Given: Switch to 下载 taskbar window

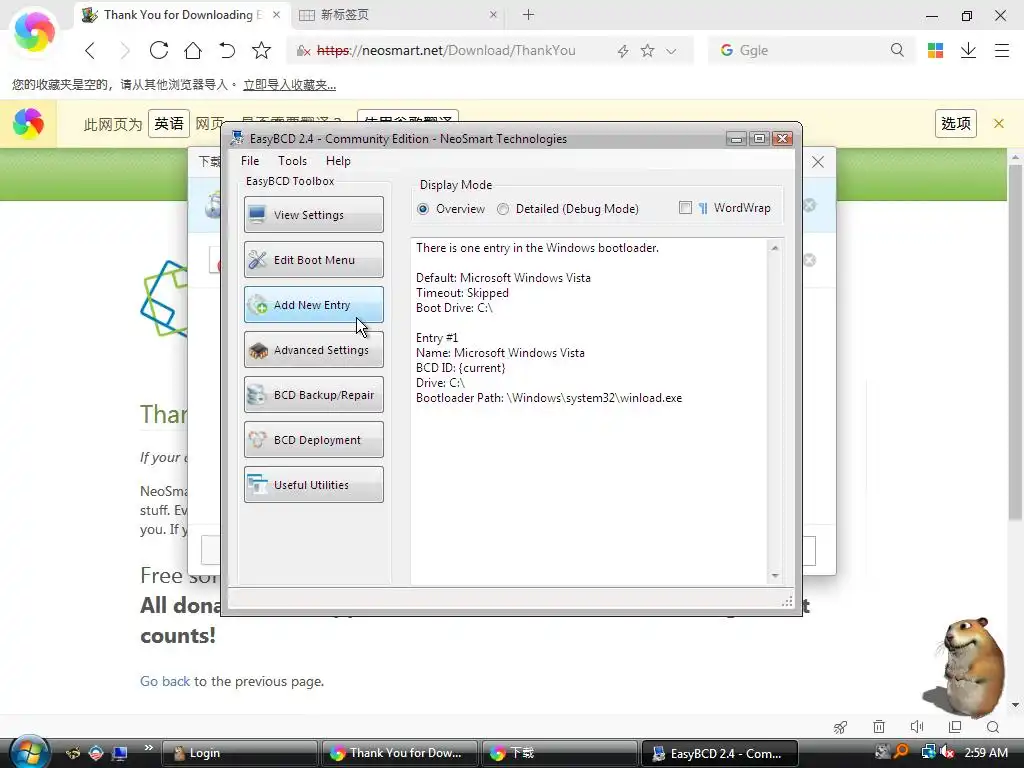Looking at the screenshot, I should point(559,753).
